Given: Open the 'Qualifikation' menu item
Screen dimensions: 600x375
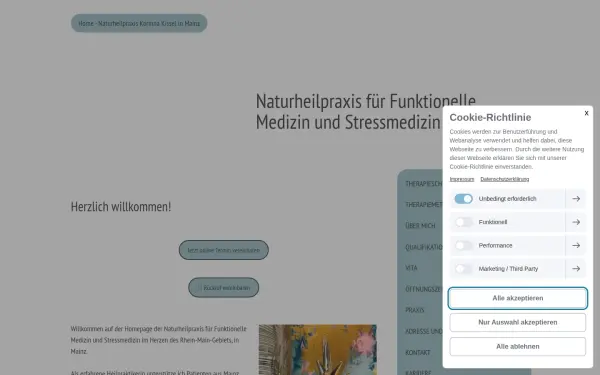Looking at the screenshot, I should click(424, 247).
